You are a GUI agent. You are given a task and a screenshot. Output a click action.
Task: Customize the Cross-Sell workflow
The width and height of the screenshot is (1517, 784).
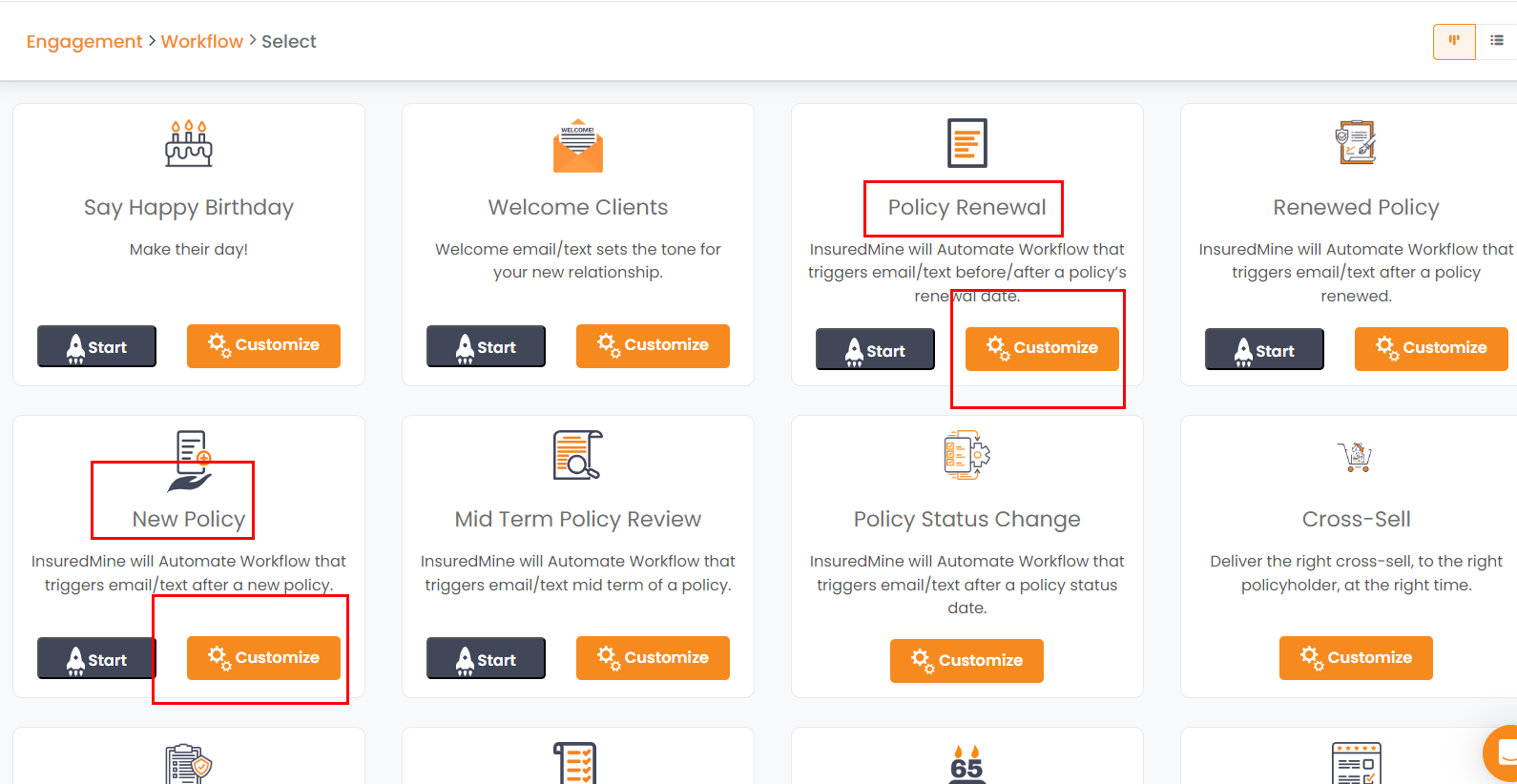point(1356,658)
